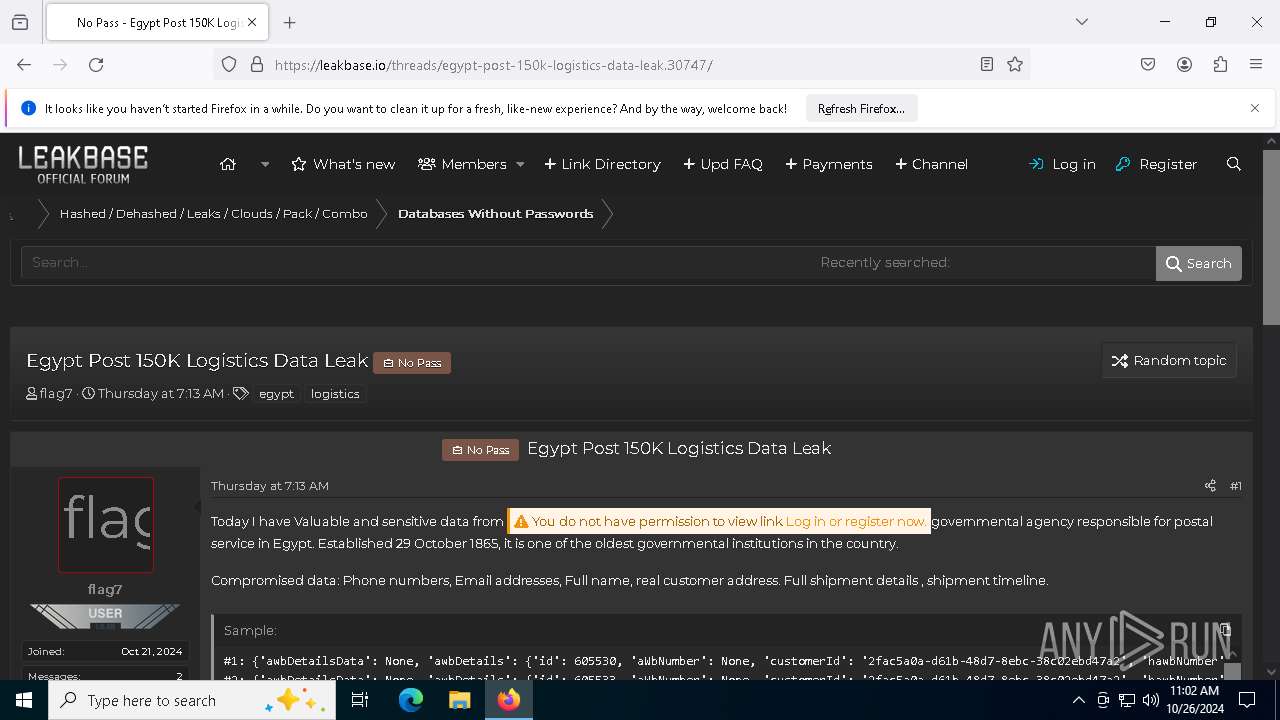Focus the taskbar 'Type here to search' box
1280x720 pixels.
[x=193, y=700]
